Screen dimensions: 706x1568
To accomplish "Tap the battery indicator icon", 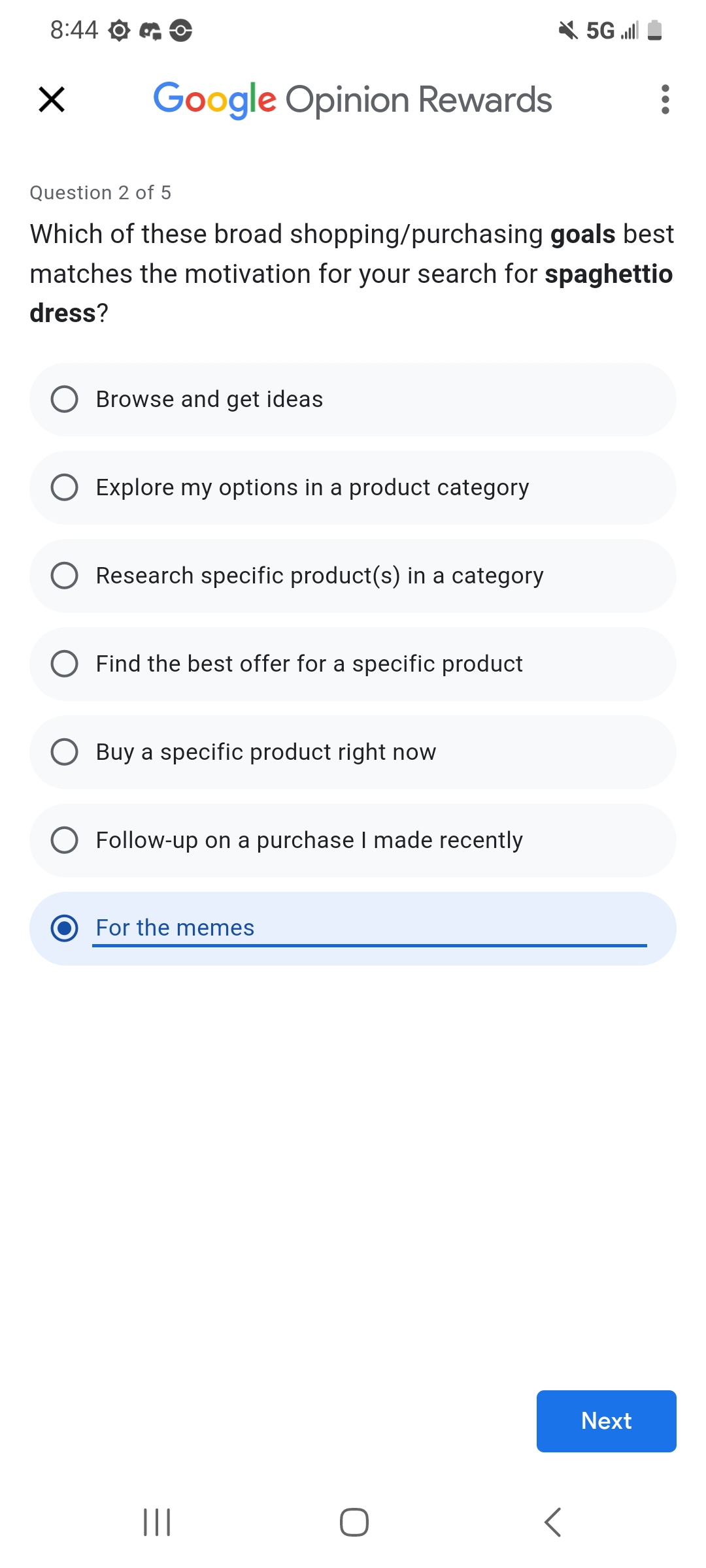I will point(654,30).
